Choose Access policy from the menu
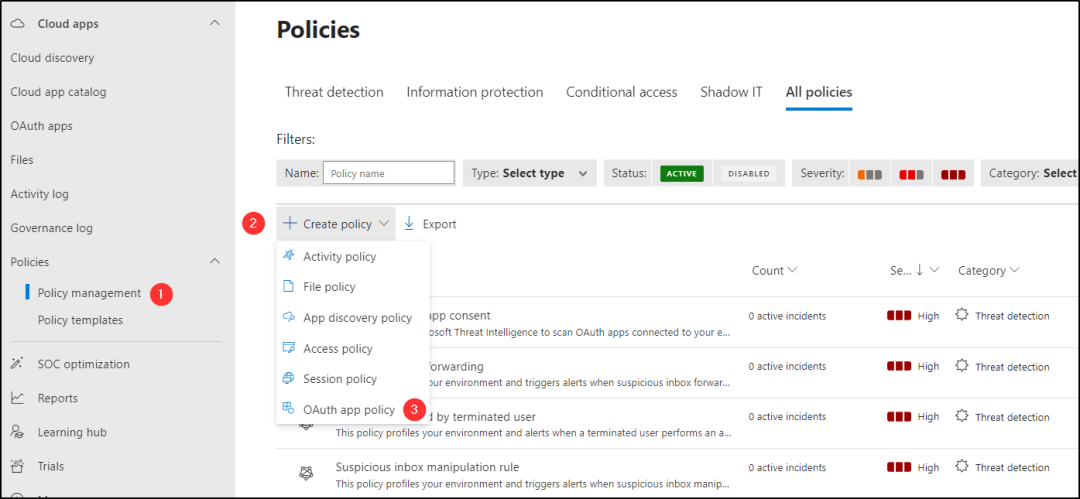 coord(353,348)
